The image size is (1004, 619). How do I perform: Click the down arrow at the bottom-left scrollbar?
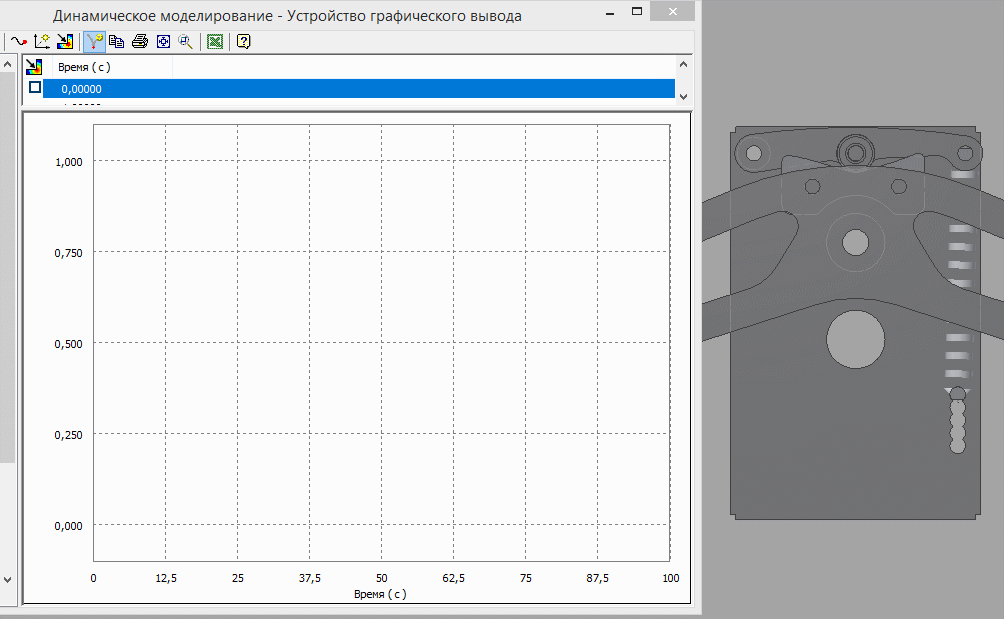[9, 580]
